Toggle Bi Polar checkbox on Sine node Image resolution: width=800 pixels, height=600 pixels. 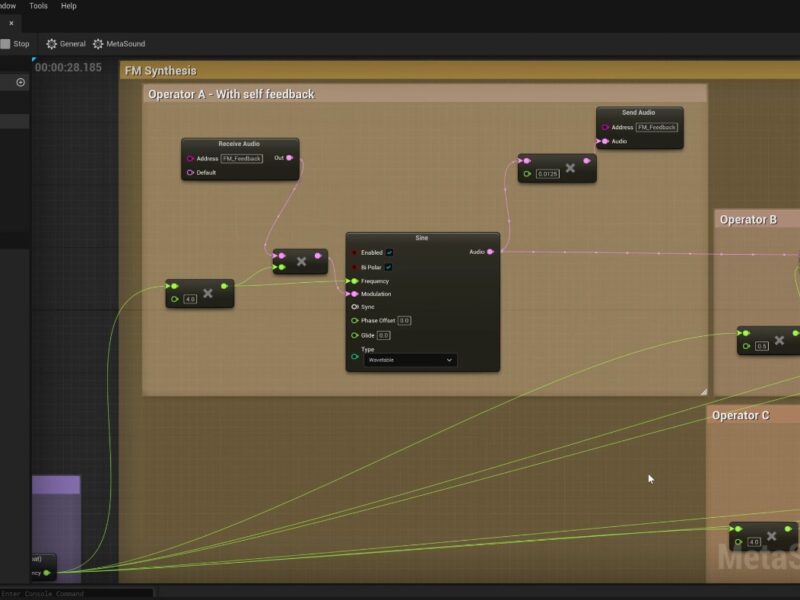coord(389,267)
